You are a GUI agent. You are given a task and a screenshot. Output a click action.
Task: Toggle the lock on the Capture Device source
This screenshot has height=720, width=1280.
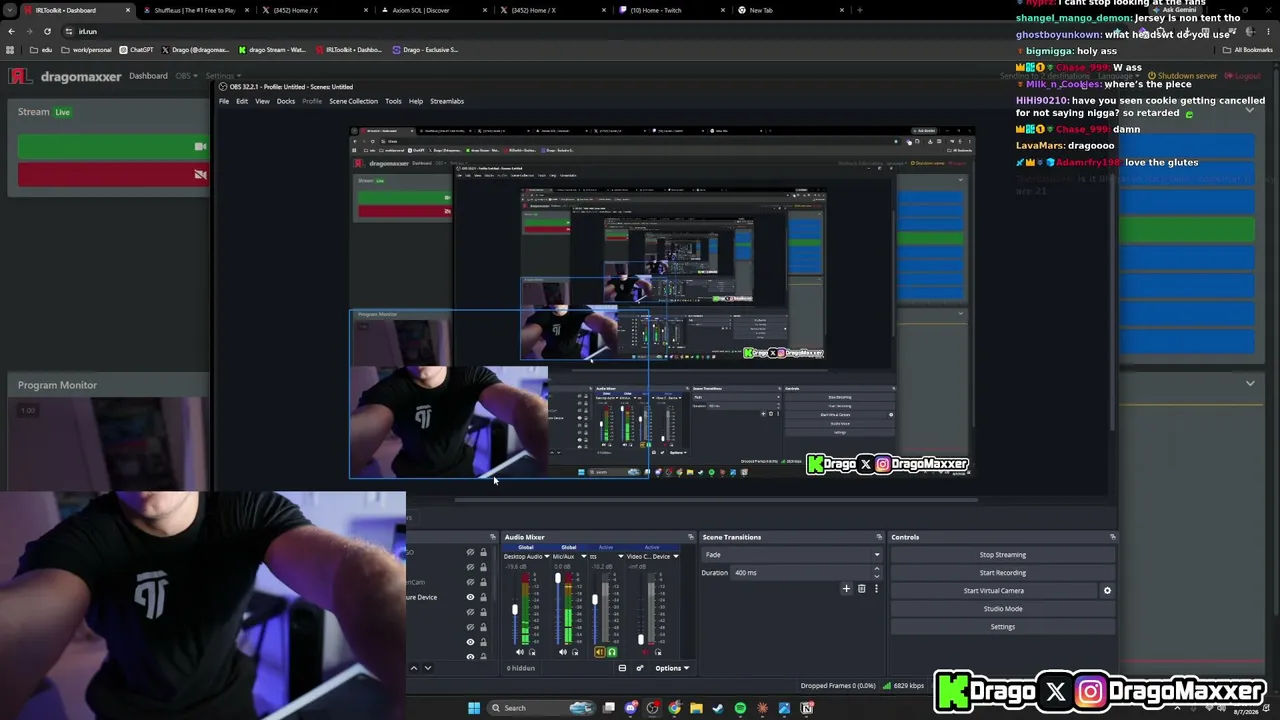483,597
